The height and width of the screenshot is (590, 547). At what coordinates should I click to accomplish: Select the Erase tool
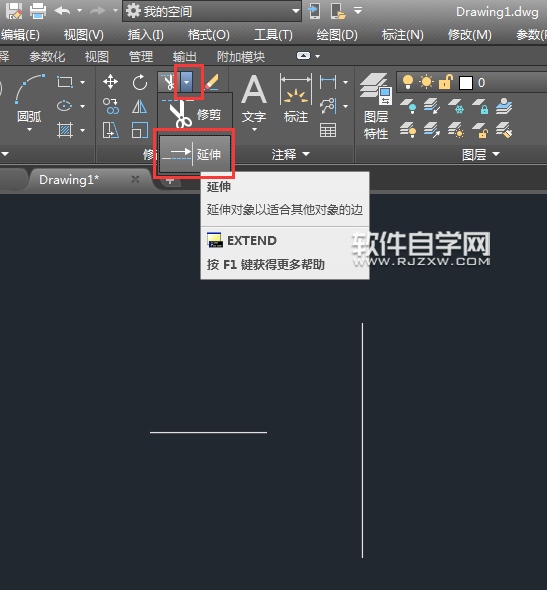click(x=212, y=82)
